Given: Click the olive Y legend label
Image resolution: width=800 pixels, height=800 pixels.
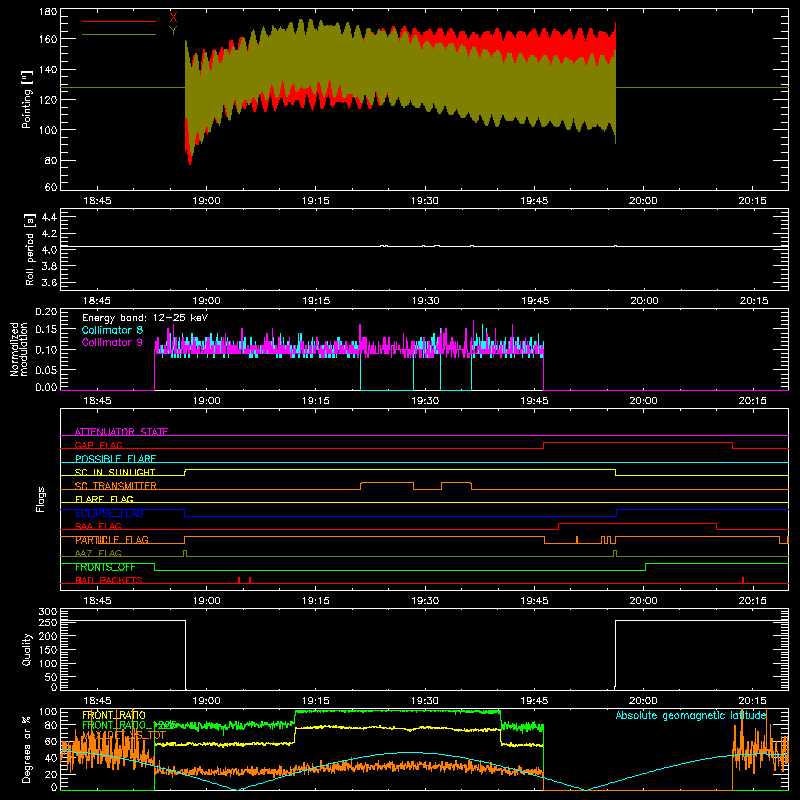Looking at the screenshot, I should pyautogui.click(x=173, y=31).
